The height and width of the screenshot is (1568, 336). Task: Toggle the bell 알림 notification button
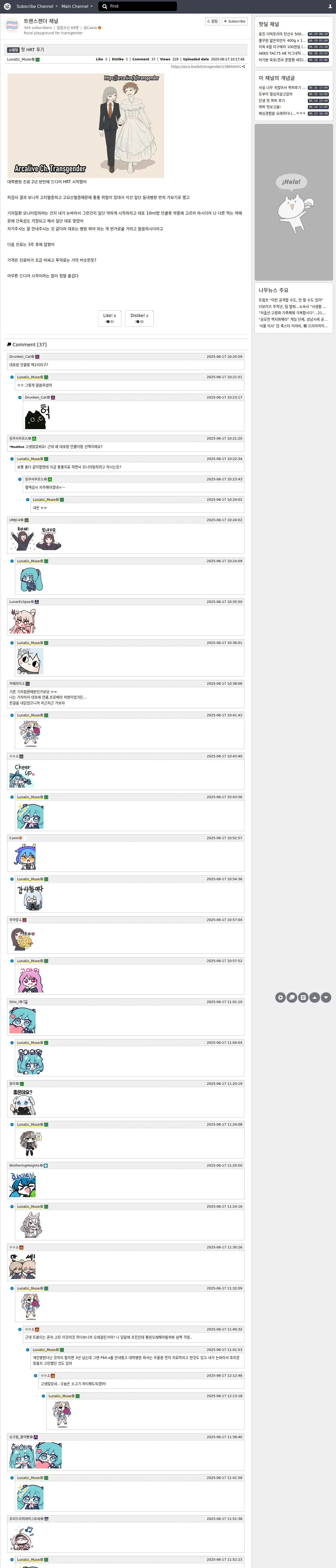(212, 21)
